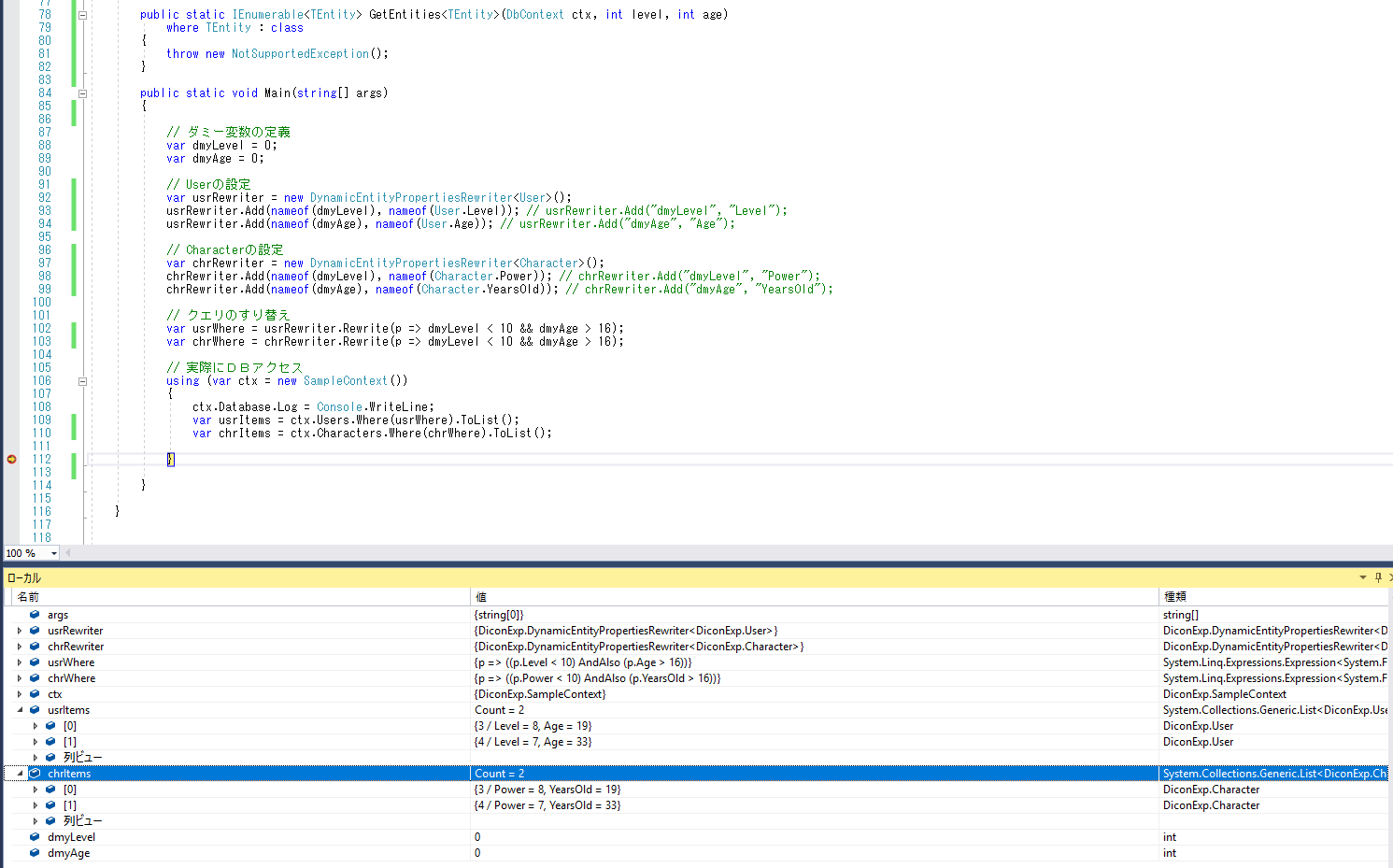Click the int type of dmyLevel
This screenshot has height=868, width=1393.
(1170, 837)
